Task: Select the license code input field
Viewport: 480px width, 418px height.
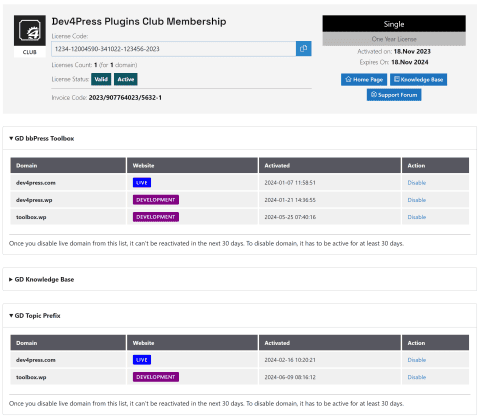Action: 174,49
